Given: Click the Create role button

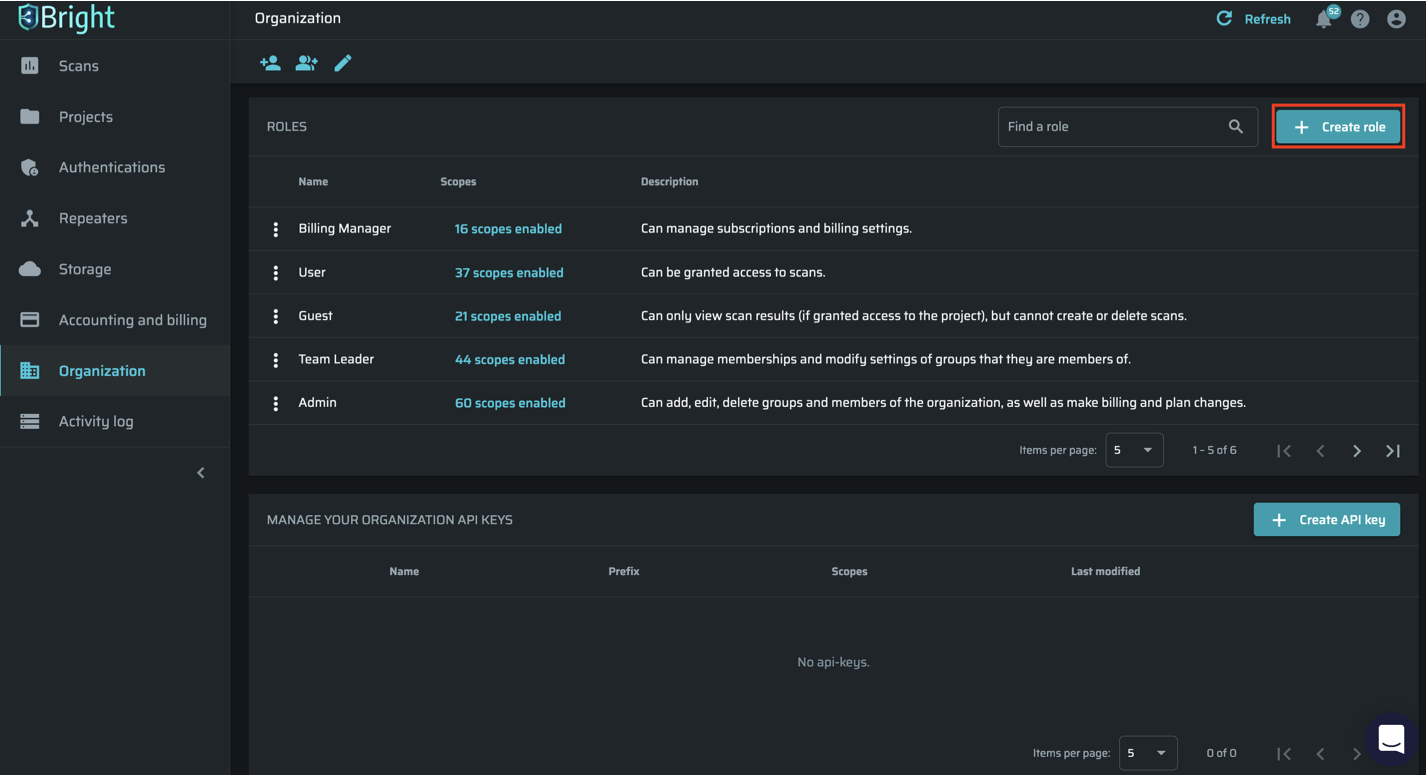Looking at the screenshot, I should (1338, 127).
